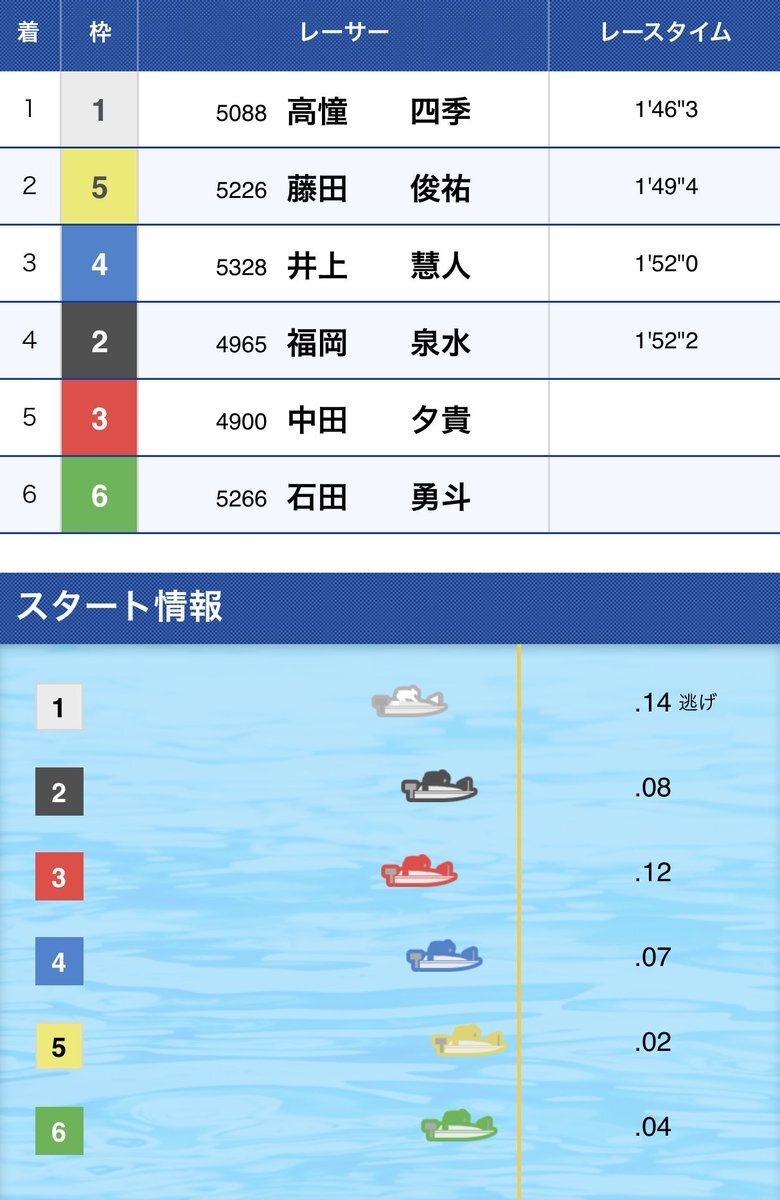Click the green boat icon in lane 6
780x1200 pixels.
pos(459,1127)
